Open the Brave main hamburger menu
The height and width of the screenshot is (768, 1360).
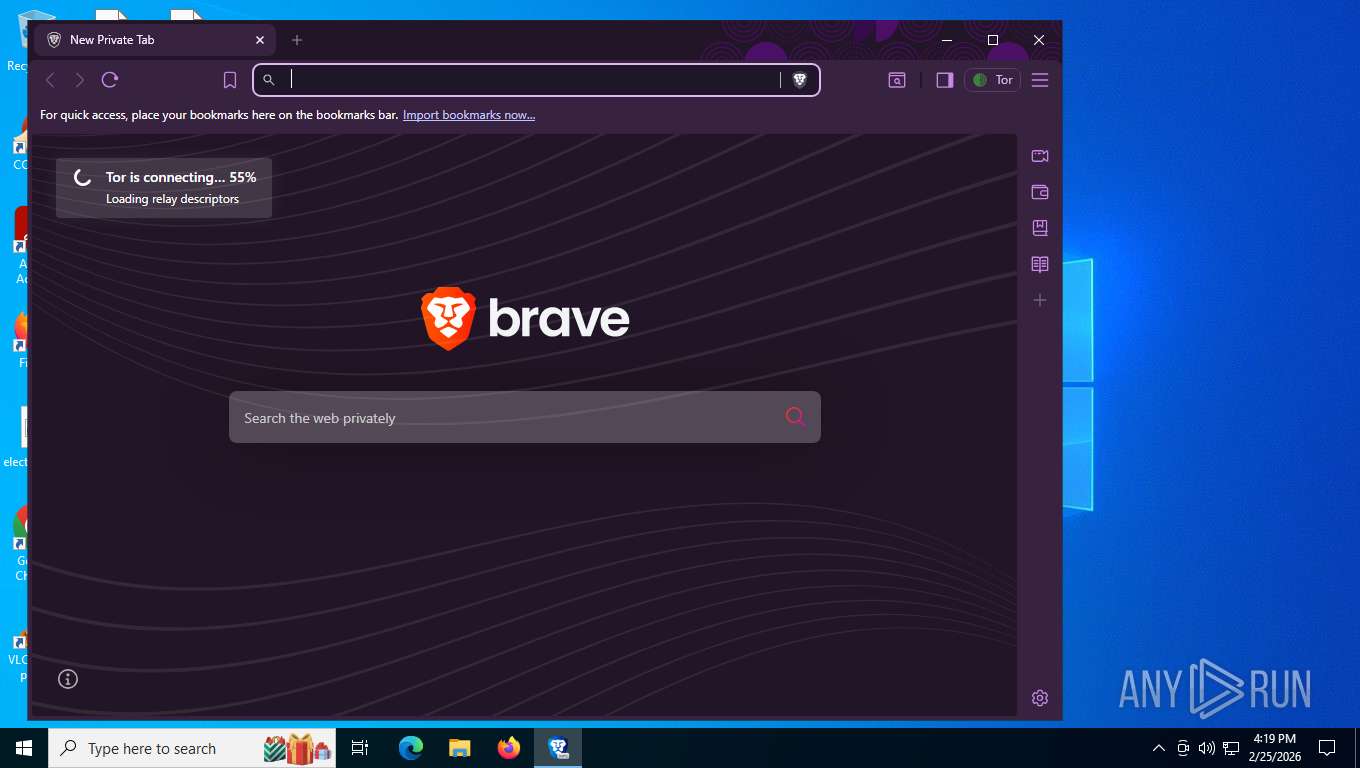tap(1040, 80)
